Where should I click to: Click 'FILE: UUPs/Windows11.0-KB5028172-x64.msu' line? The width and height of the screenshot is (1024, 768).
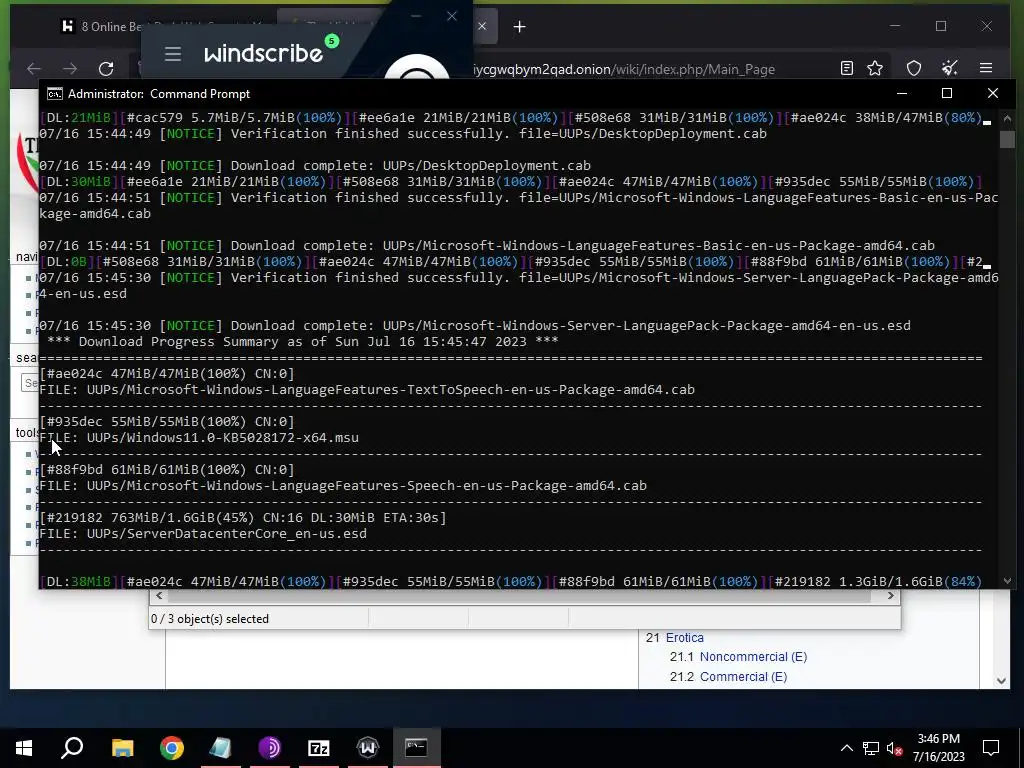199,438
